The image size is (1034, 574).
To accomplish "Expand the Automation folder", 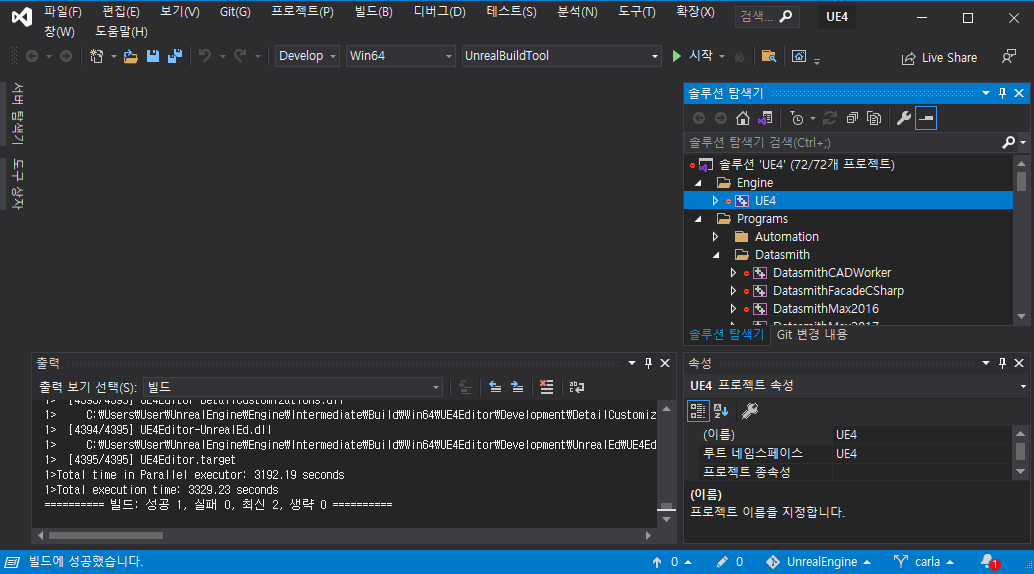I will [715, 237].
